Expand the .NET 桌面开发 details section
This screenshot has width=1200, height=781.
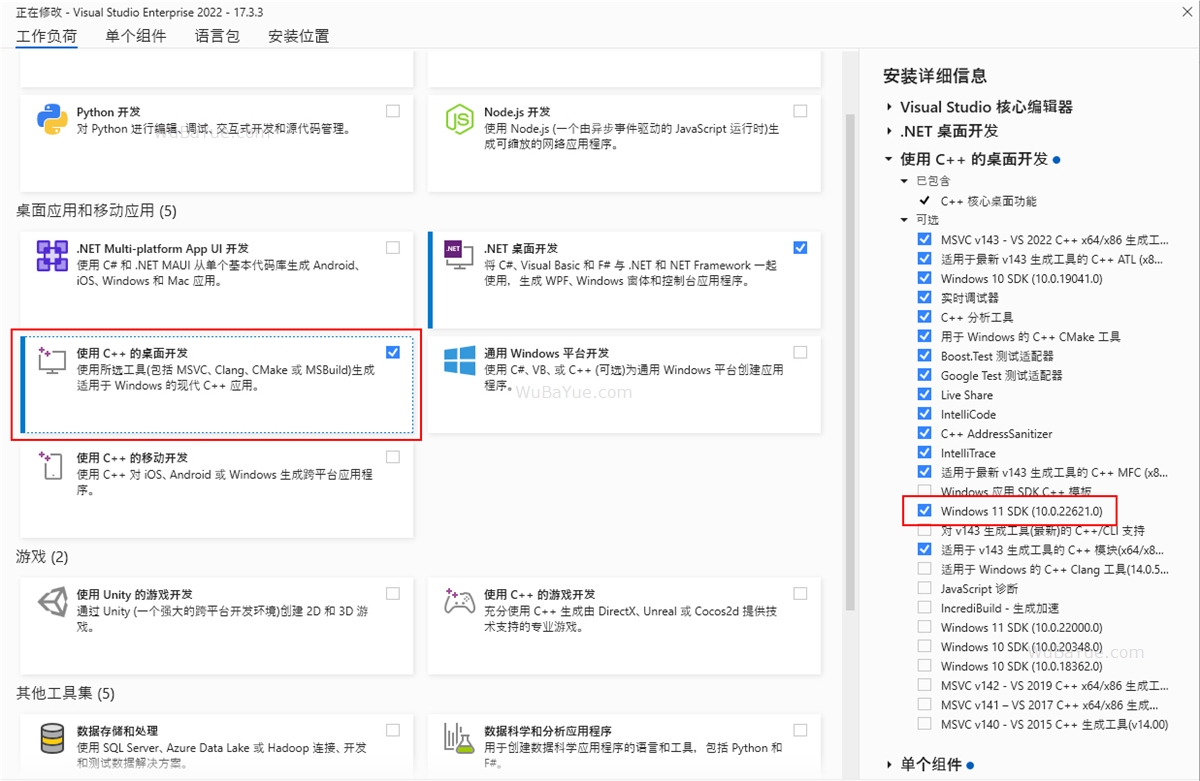[889, 131]
